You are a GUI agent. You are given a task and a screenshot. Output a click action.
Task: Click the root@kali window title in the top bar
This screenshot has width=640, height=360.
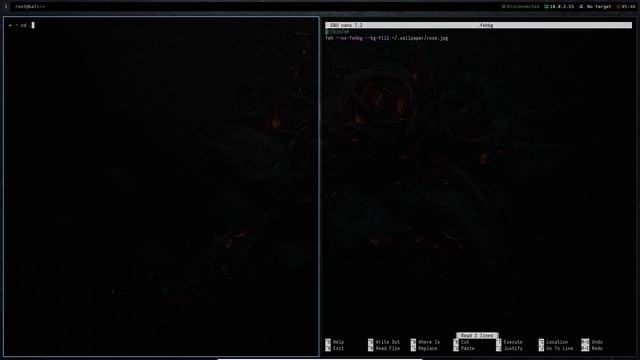30,7
